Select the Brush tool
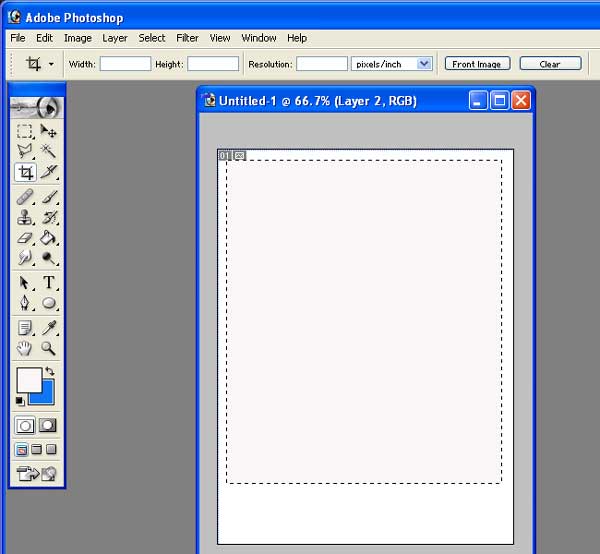600x554 pixels. pyautogui.click(x=49, y=197)
